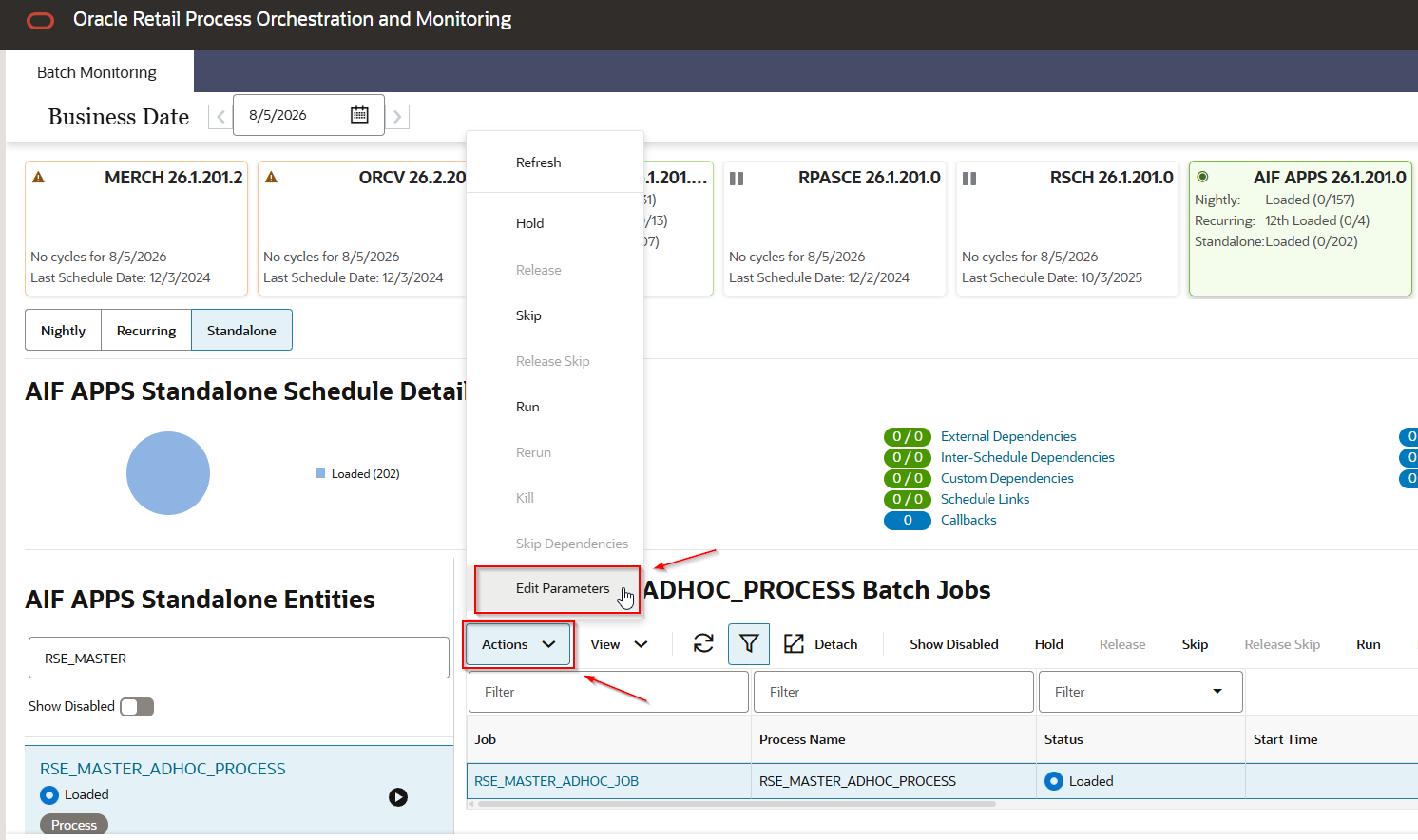Open RSE_MASTER_ADHOC_JOB link
This screenshot has width=1418, height=840.
coord(556,781)
